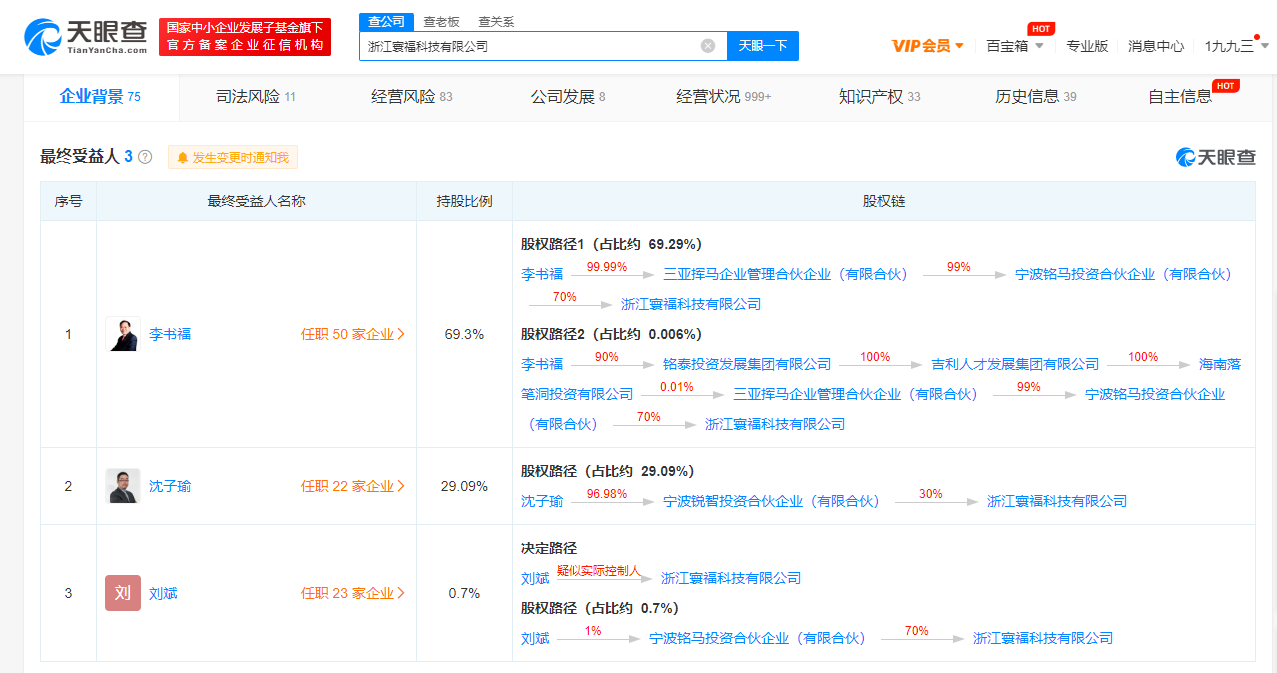Click the red 官方备案企业征信机构 banner
The image size is (1277, 673).
coord(245,37)
